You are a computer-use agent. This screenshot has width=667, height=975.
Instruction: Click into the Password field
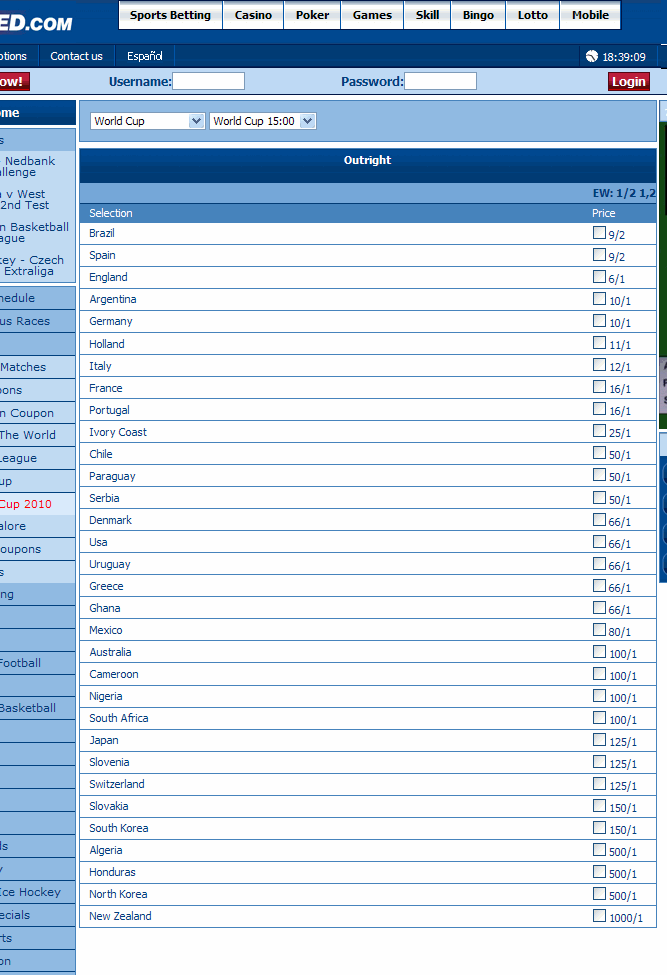pyautogui.click(x=440, y=82)
